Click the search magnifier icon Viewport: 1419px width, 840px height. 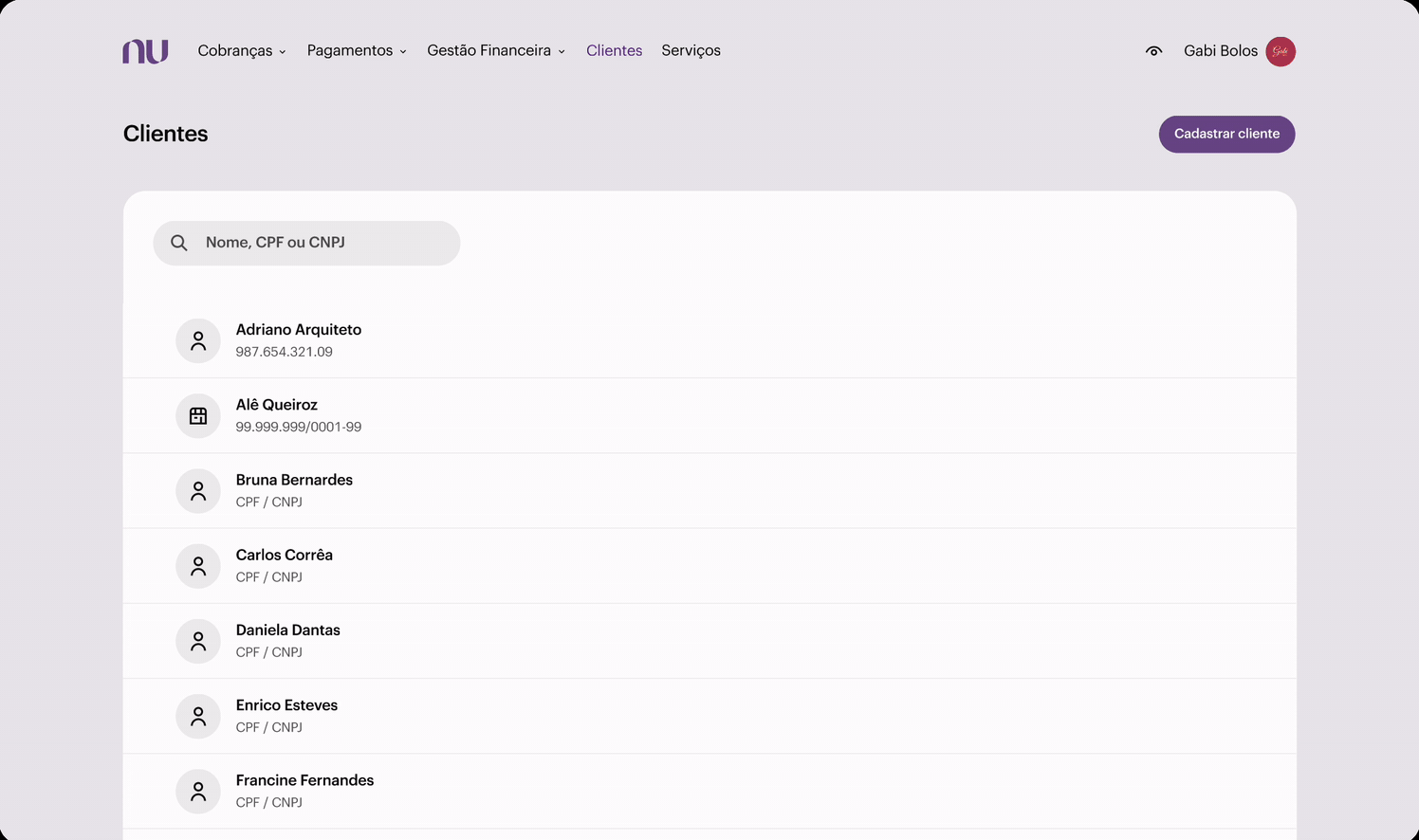point(178,243)
